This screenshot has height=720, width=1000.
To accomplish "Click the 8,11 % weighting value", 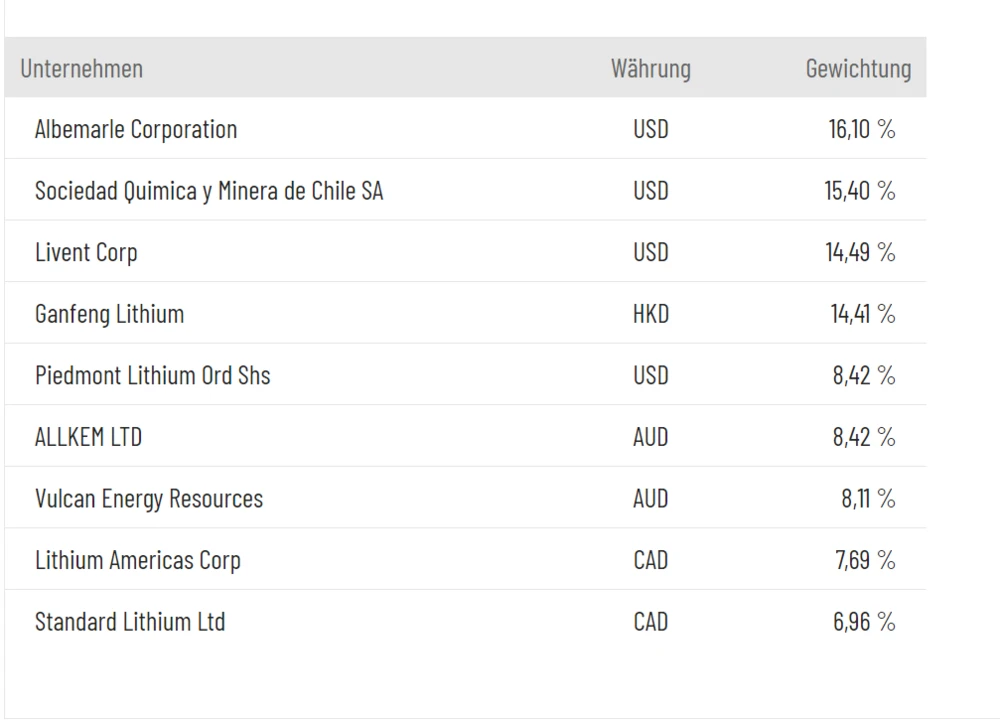I will [x=867, y=499].
